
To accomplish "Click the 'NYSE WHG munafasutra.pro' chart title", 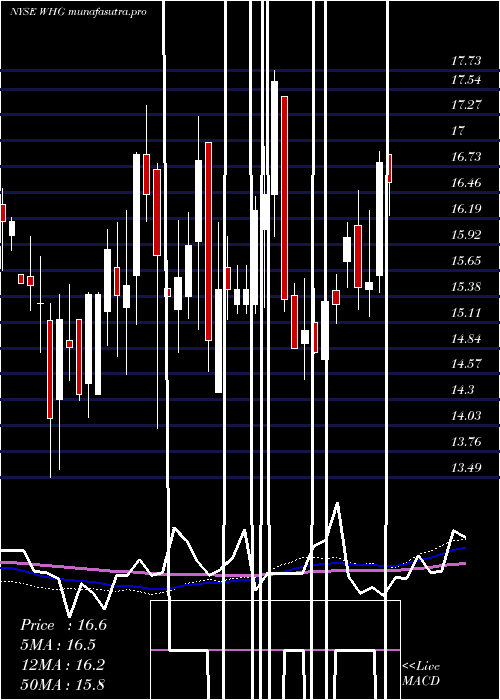I will pyautogui.click(x=79, y=12).
